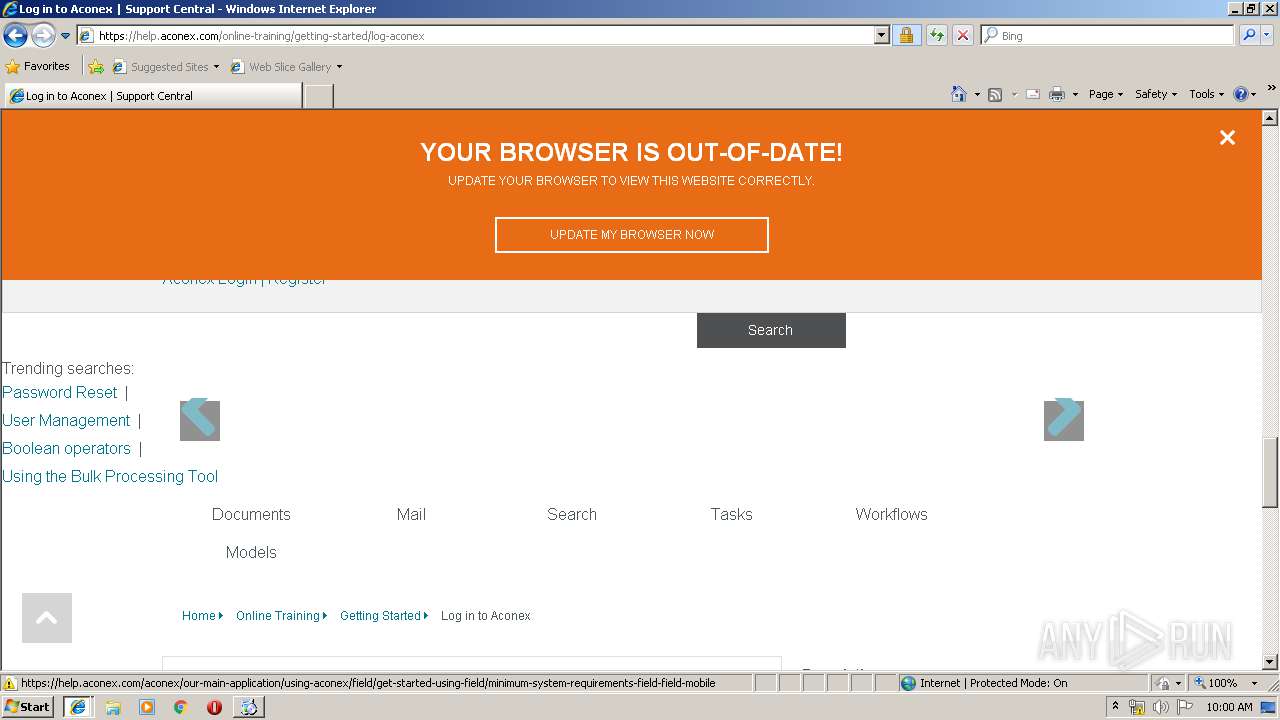Show more command bar items chevron

tap(1272, 89)
